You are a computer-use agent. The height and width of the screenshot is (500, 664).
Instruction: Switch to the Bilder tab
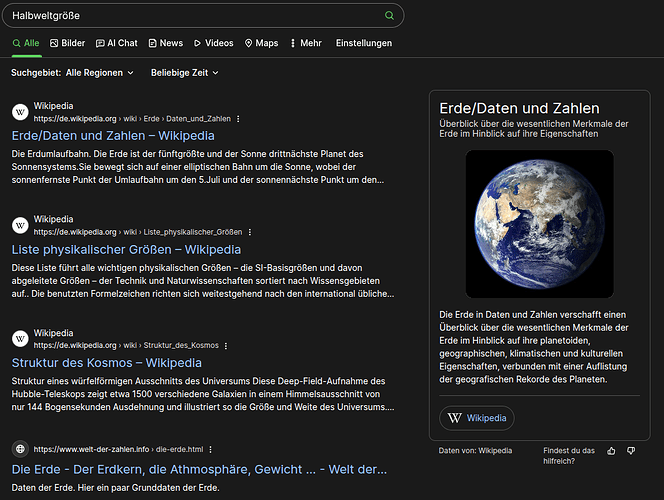point(67,43)
